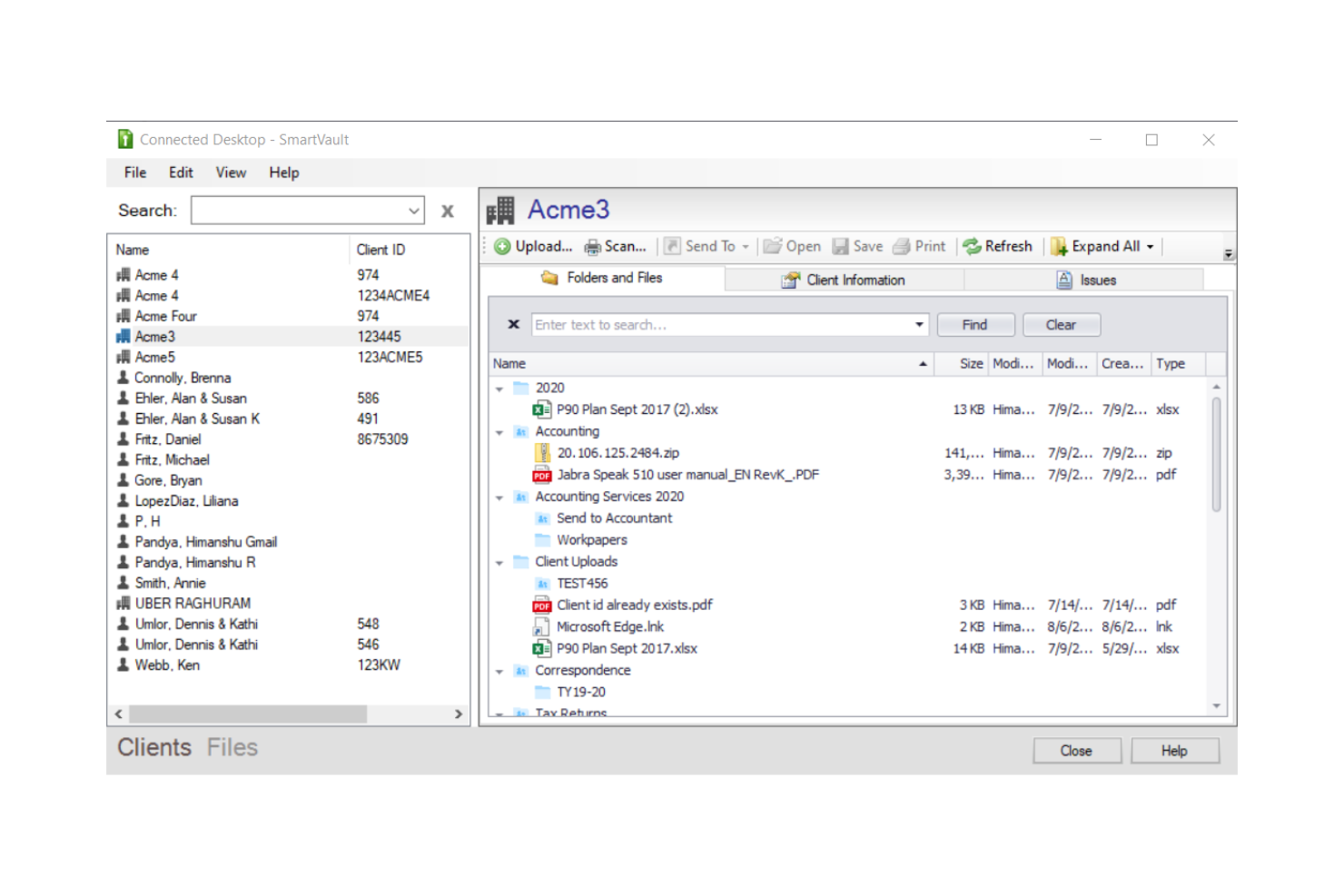Click the folder icon beside Workpapers
The height and width of the screenshot is (896, 1344).
coord(543,540)
